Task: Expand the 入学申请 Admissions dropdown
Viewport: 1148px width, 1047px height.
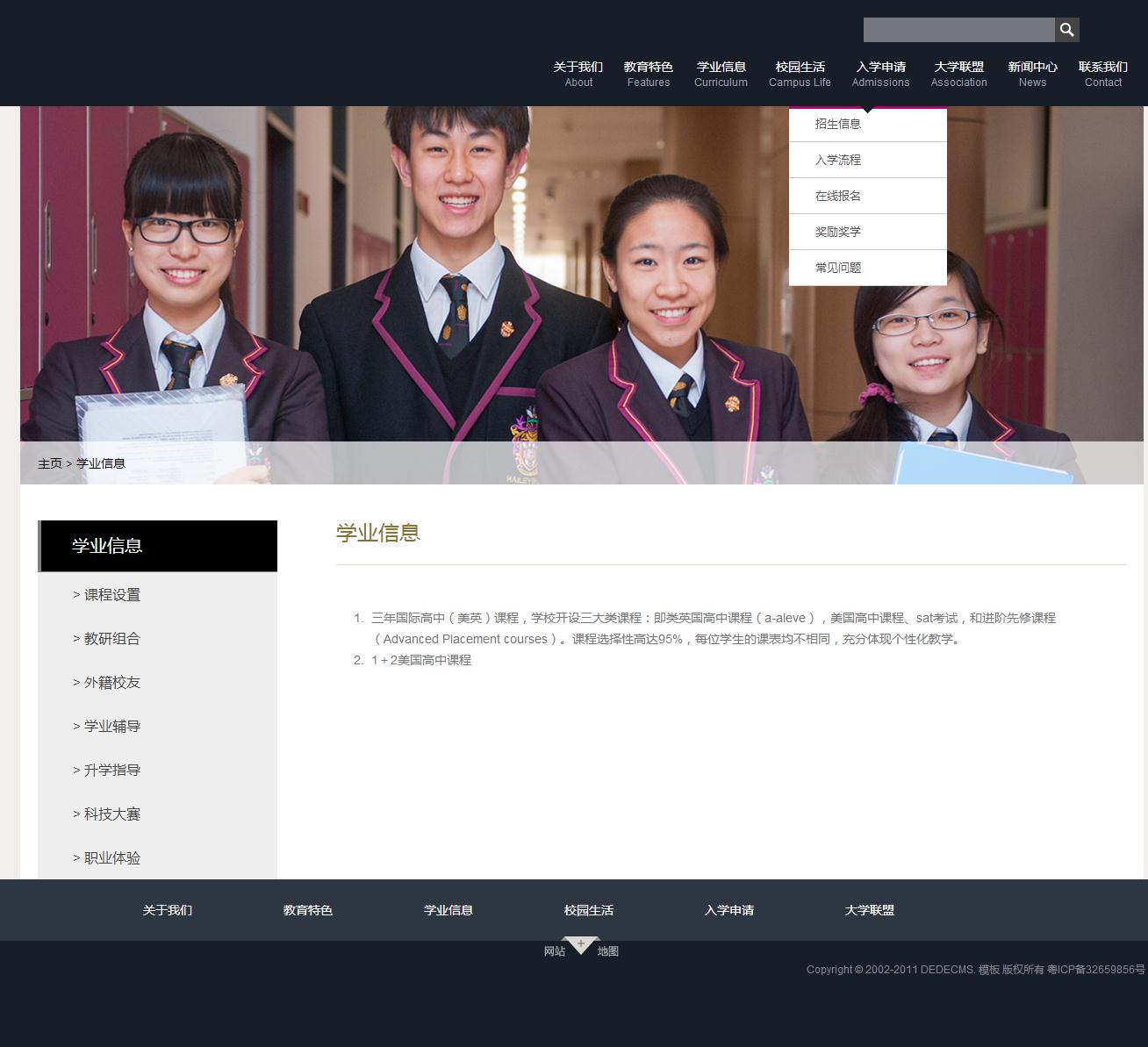Action: [x=880, y=74]
